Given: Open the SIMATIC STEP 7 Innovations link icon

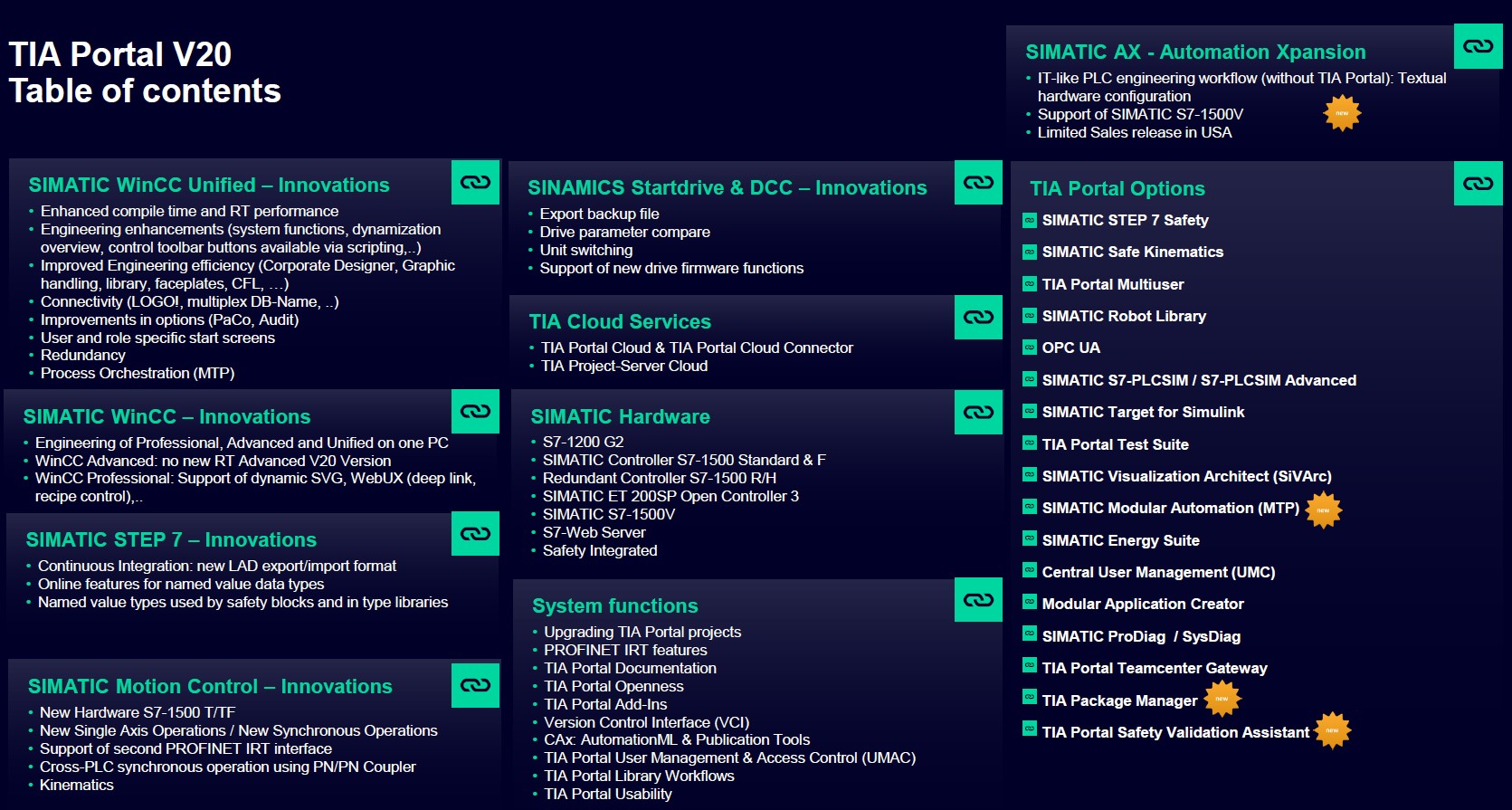Looking at the screenshot, I should pos(475,533).
